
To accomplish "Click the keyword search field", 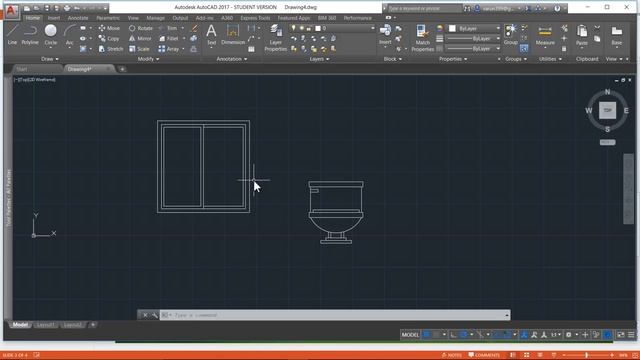I will pyautogui.click(x=424, y=8).
